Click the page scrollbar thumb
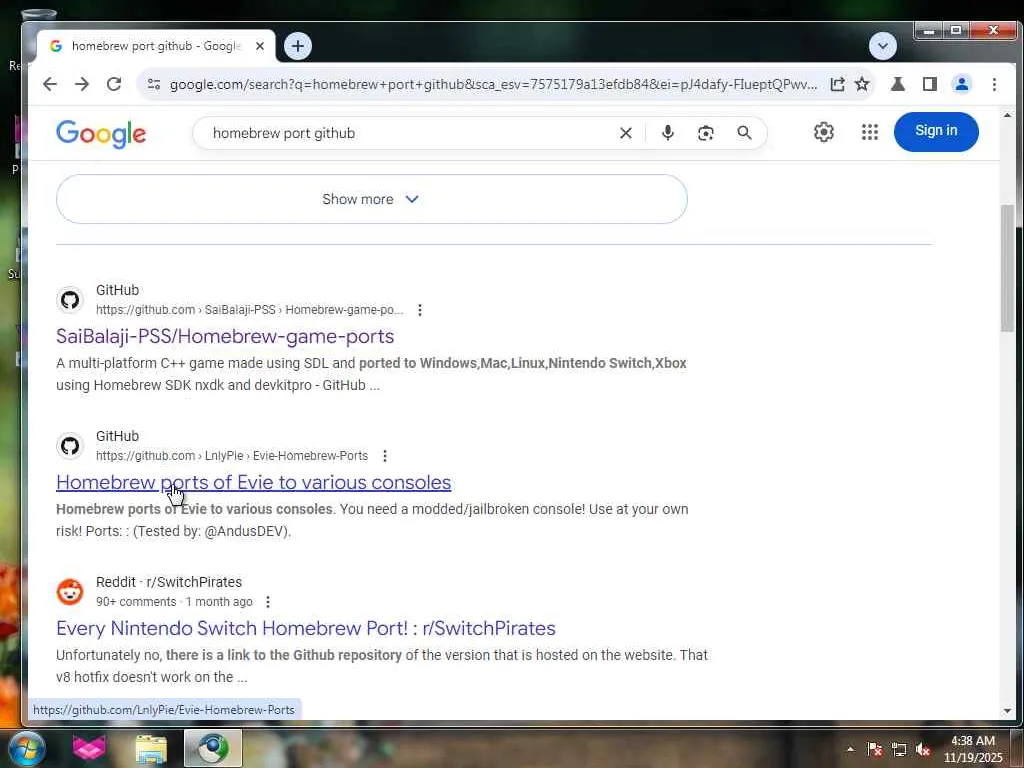Image resolution: width=1024 pixels, height=768 pixels. (x=1007, y=268)
